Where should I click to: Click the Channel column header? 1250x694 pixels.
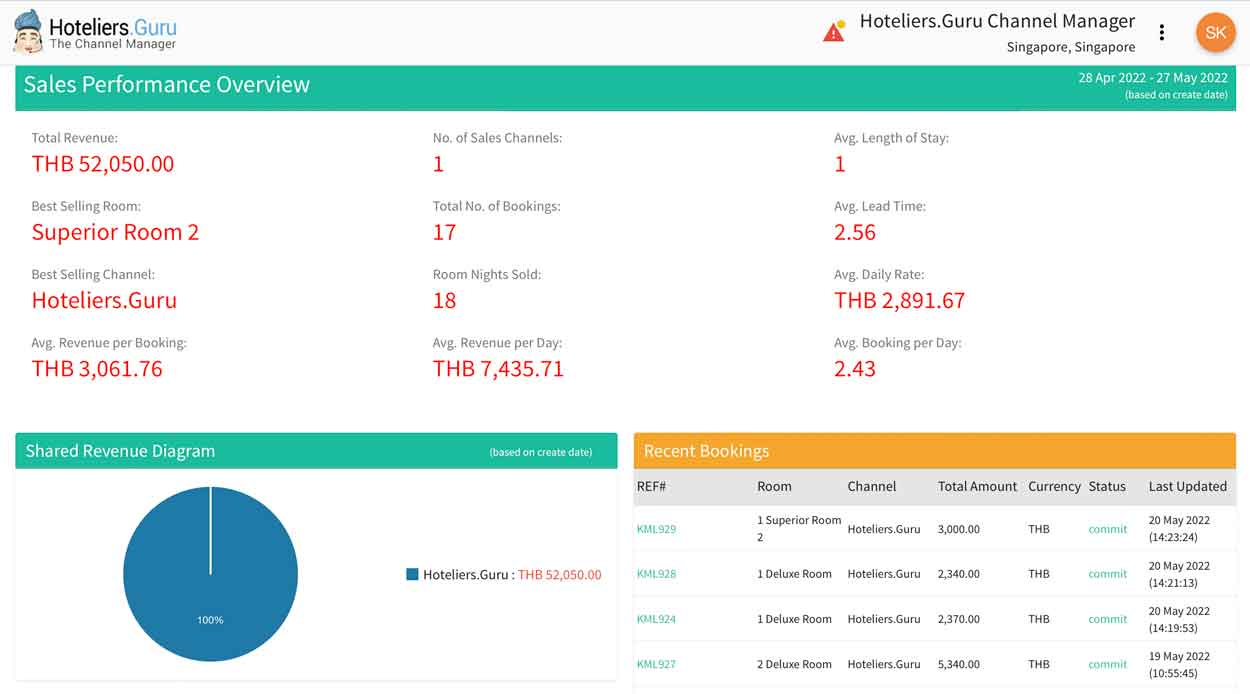(x=872, y=486)
